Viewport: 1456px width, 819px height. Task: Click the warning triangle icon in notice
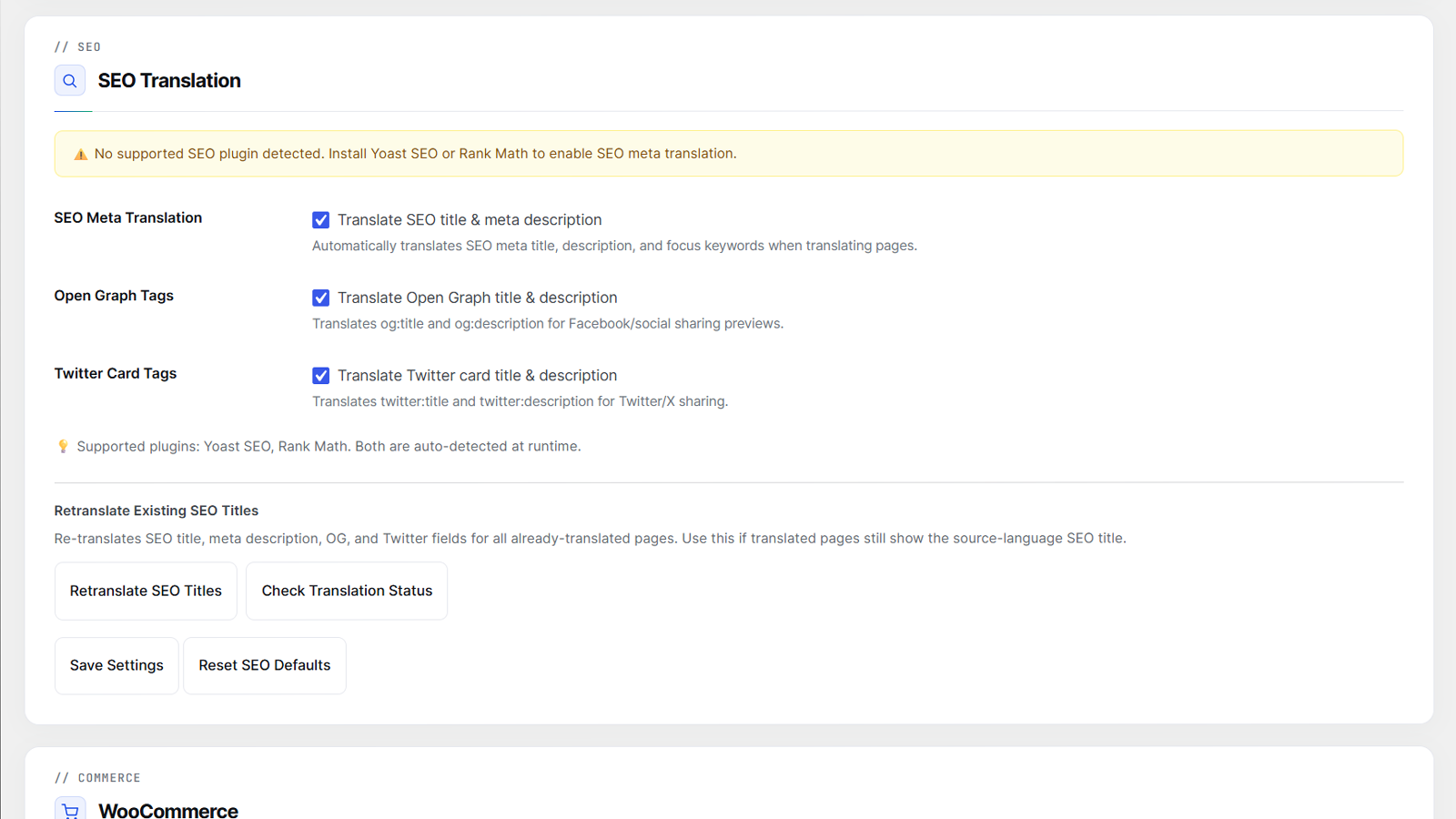(81, 154)
